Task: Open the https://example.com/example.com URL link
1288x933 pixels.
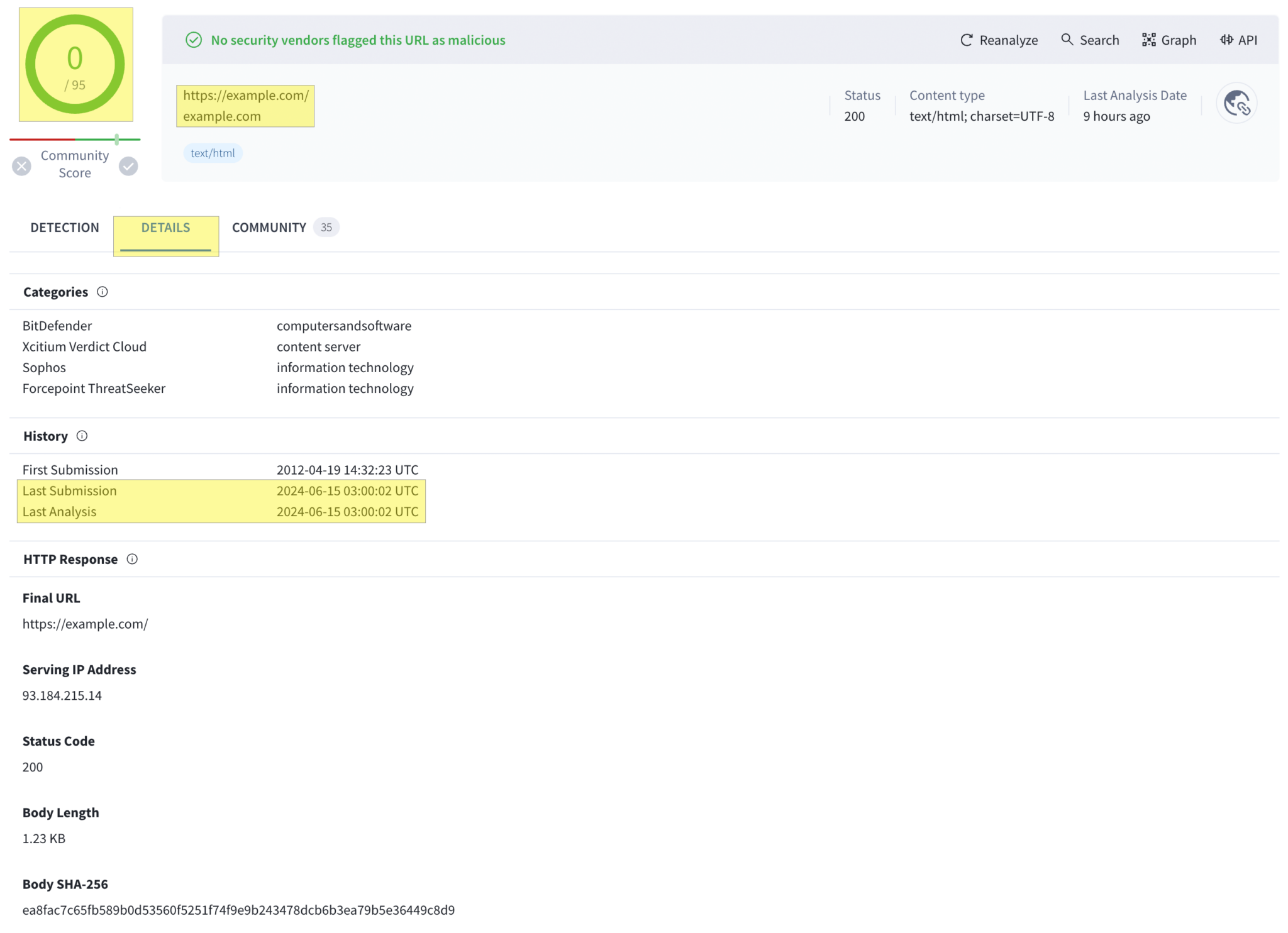Action: coord(245,106)
